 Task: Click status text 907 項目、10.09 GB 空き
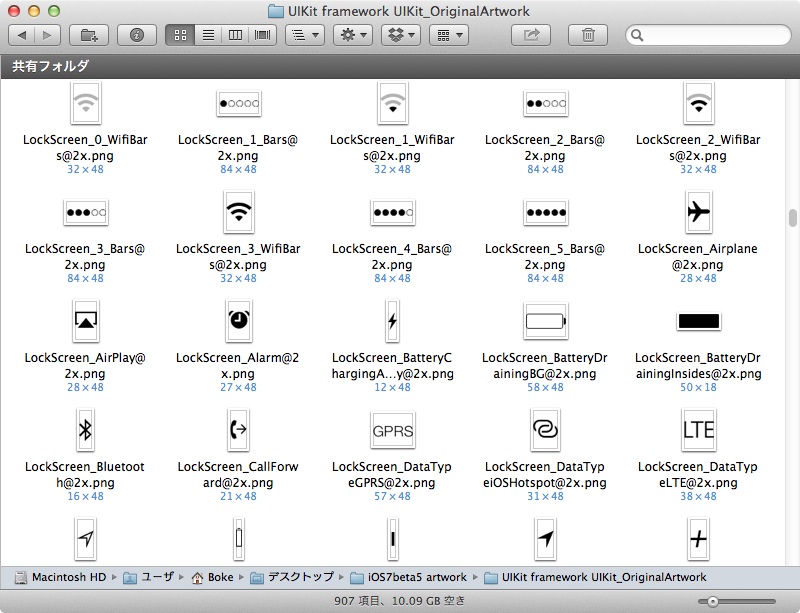(x=399, y=601)
